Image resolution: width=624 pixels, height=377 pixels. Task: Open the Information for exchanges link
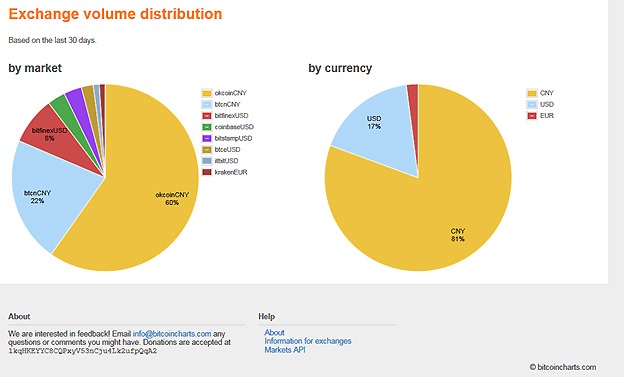click(x=308, y=341)
